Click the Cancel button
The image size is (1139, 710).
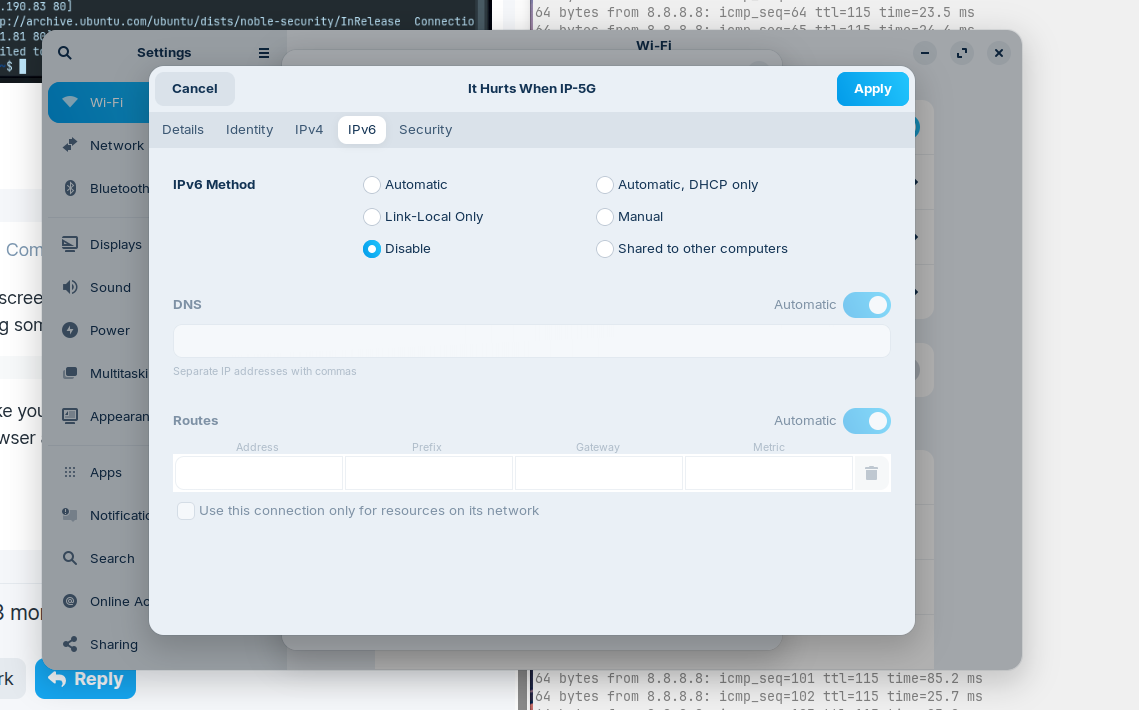tap(195, 89)
